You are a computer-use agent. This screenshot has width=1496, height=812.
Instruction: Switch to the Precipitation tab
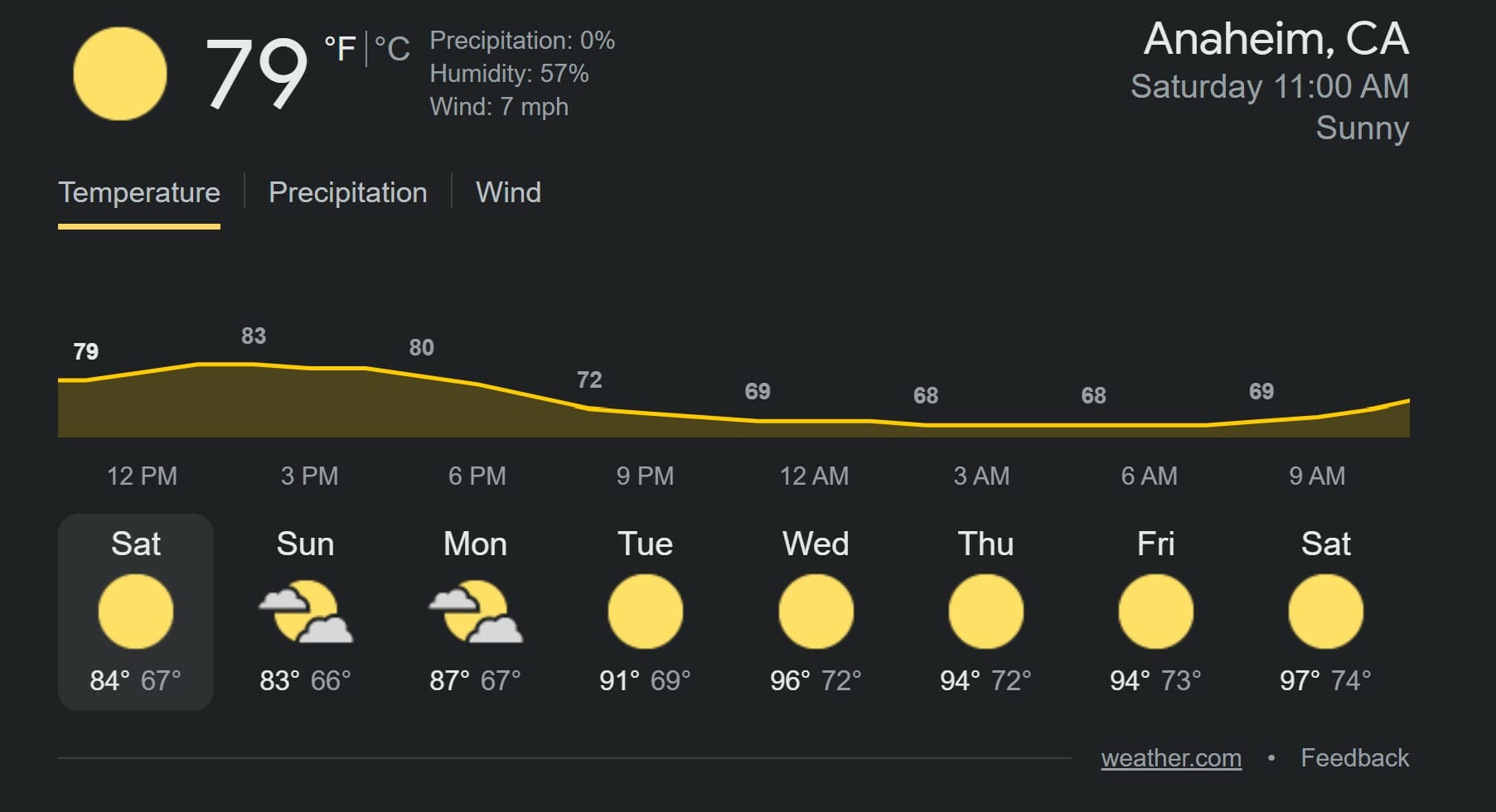348,192
